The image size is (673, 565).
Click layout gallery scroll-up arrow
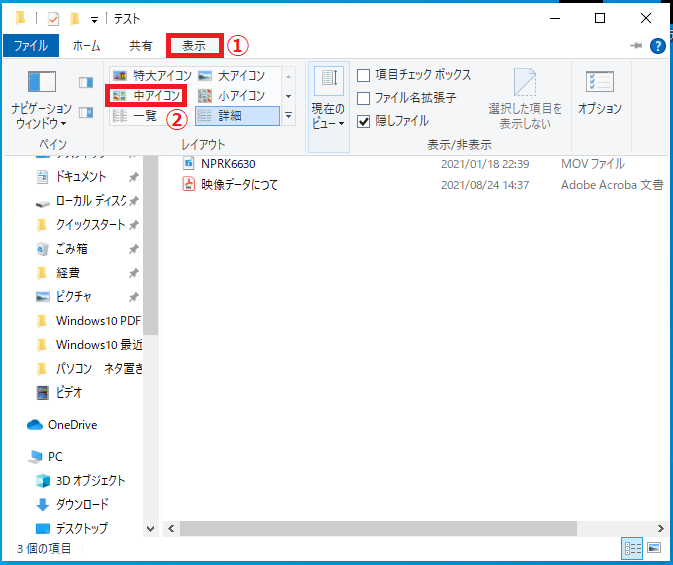click(289, 76)
